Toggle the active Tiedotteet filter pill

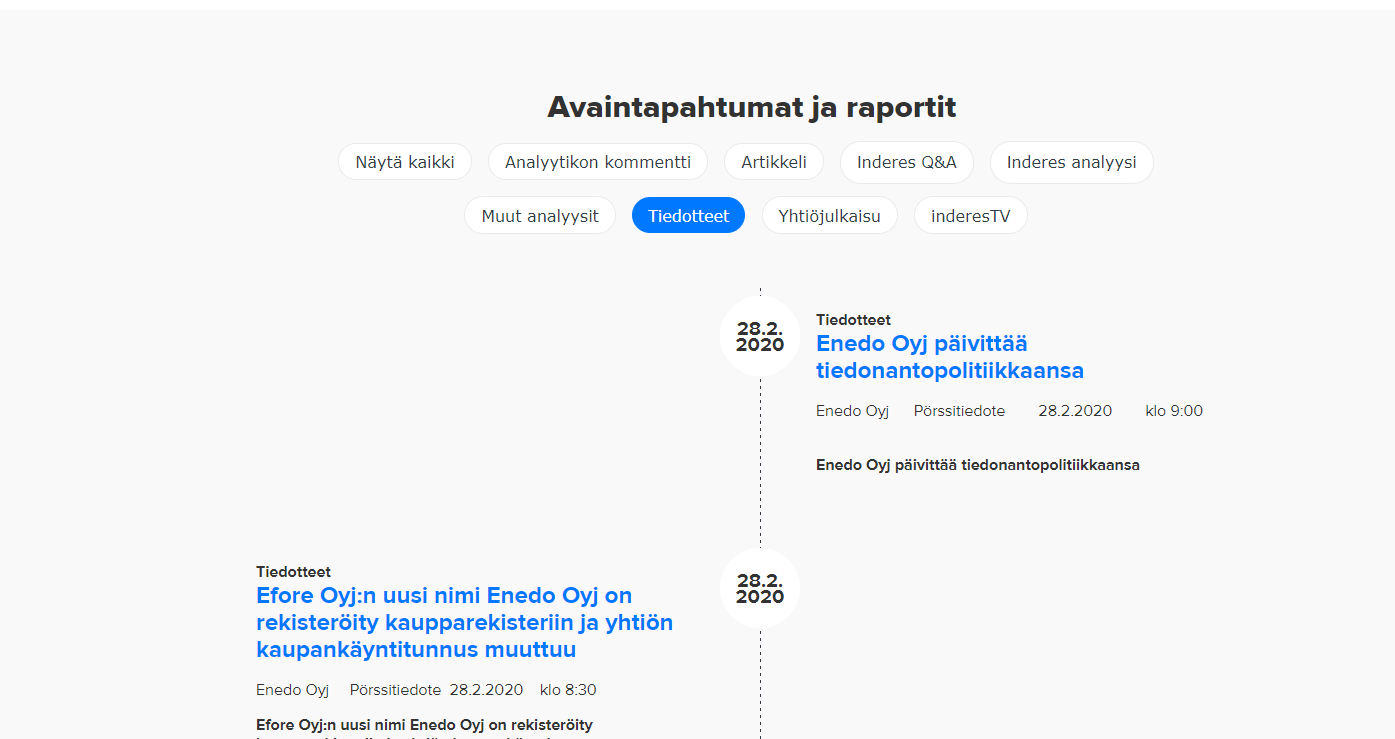coord(688,215)
